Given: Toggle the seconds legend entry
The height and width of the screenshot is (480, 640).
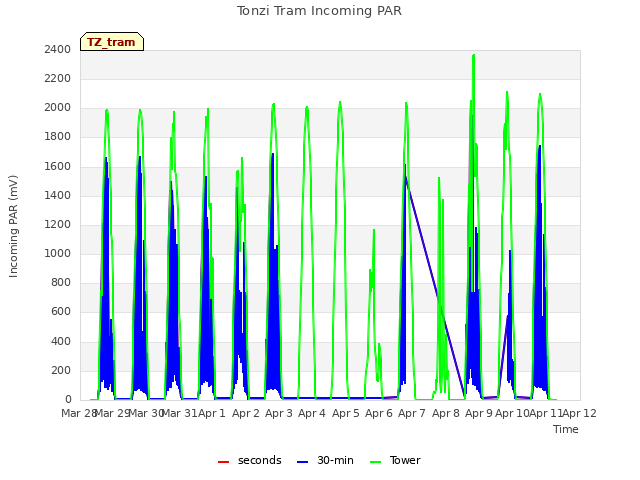Looking at the screenshot, I should pyautogui.click(x=249, y=460).
